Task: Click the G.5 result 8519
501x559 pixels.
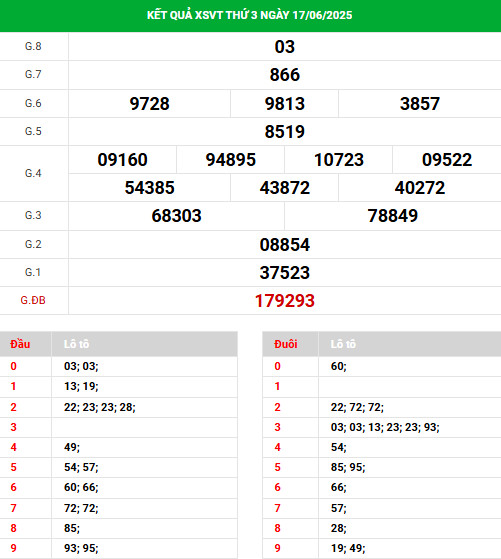Action: coord(285,132)
